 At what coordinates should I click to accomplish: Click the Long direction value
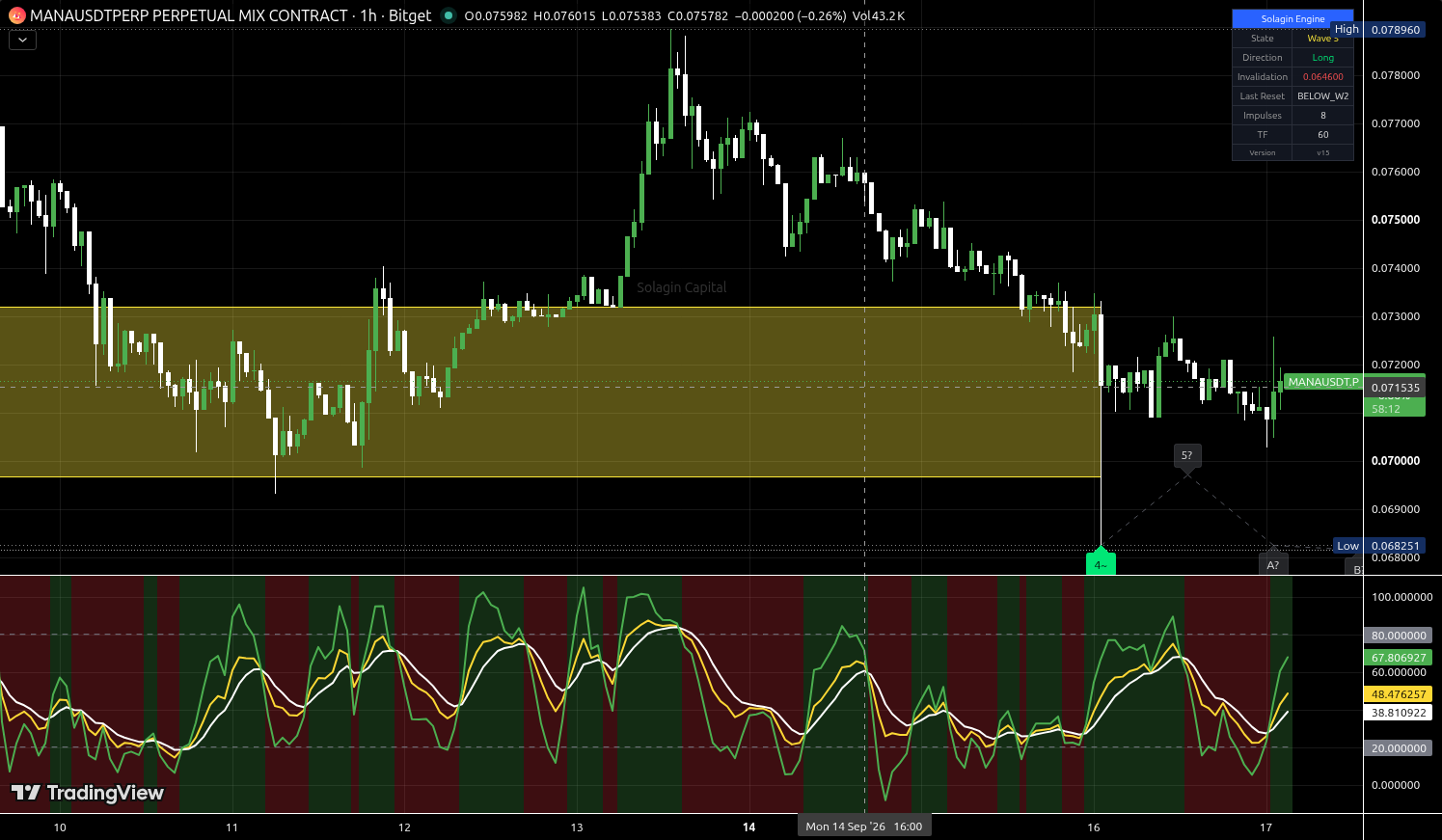tap(1322, 58)
